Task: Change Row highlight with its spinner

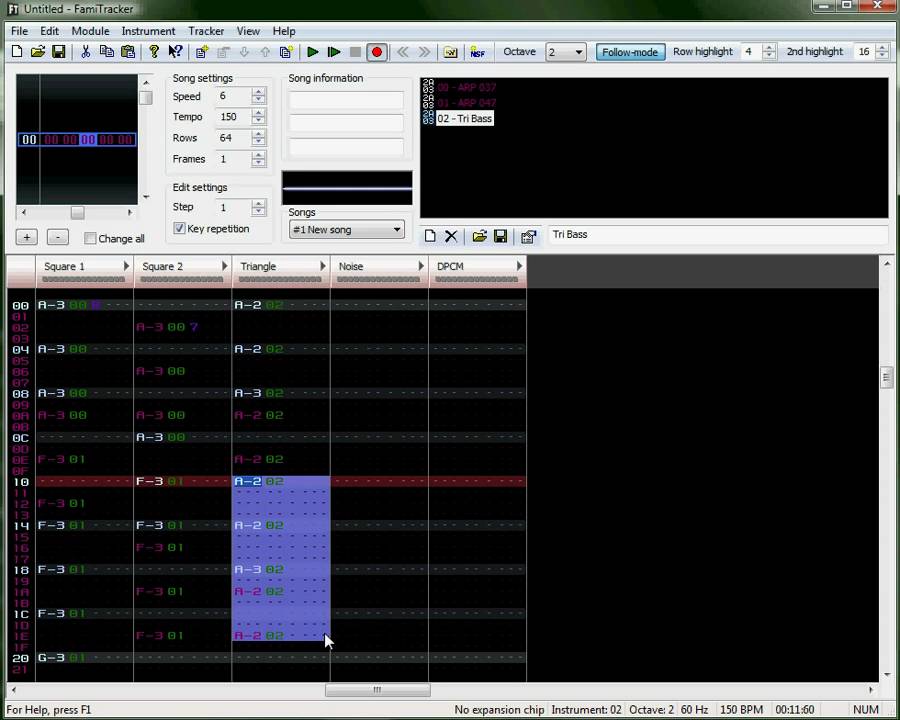Action: click(769, 52)
